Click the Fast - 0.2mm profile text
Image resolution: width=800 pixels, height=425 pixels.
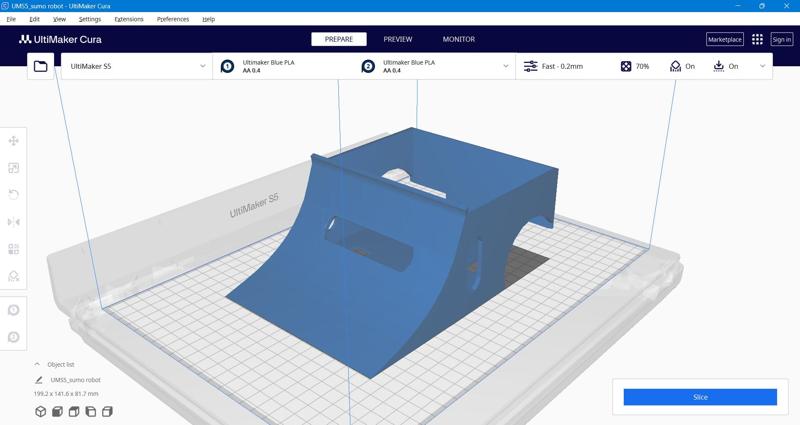coord(562,66)
